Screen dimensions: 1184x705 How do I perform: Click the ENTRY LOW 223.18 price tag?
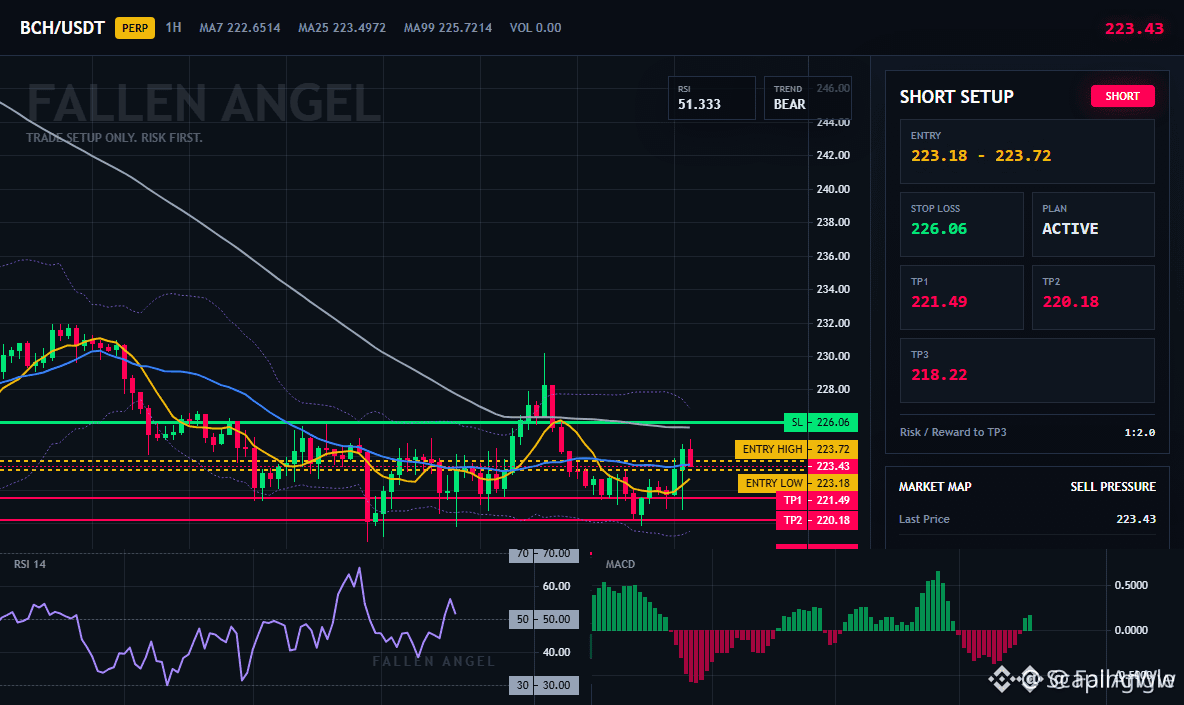click(797, 483)
